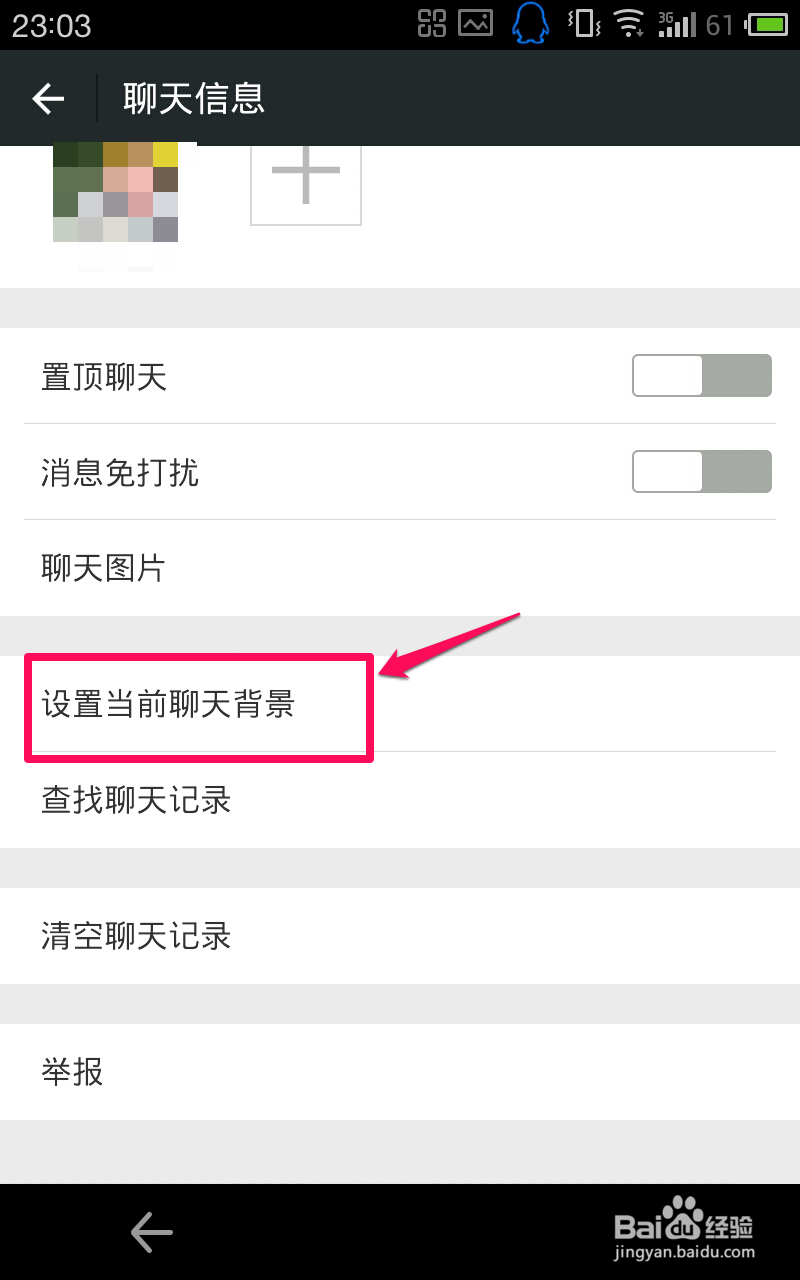This screenshot has width=800, height=1280.
Task: Tap the back arrow in header
Action: point(48,98)
